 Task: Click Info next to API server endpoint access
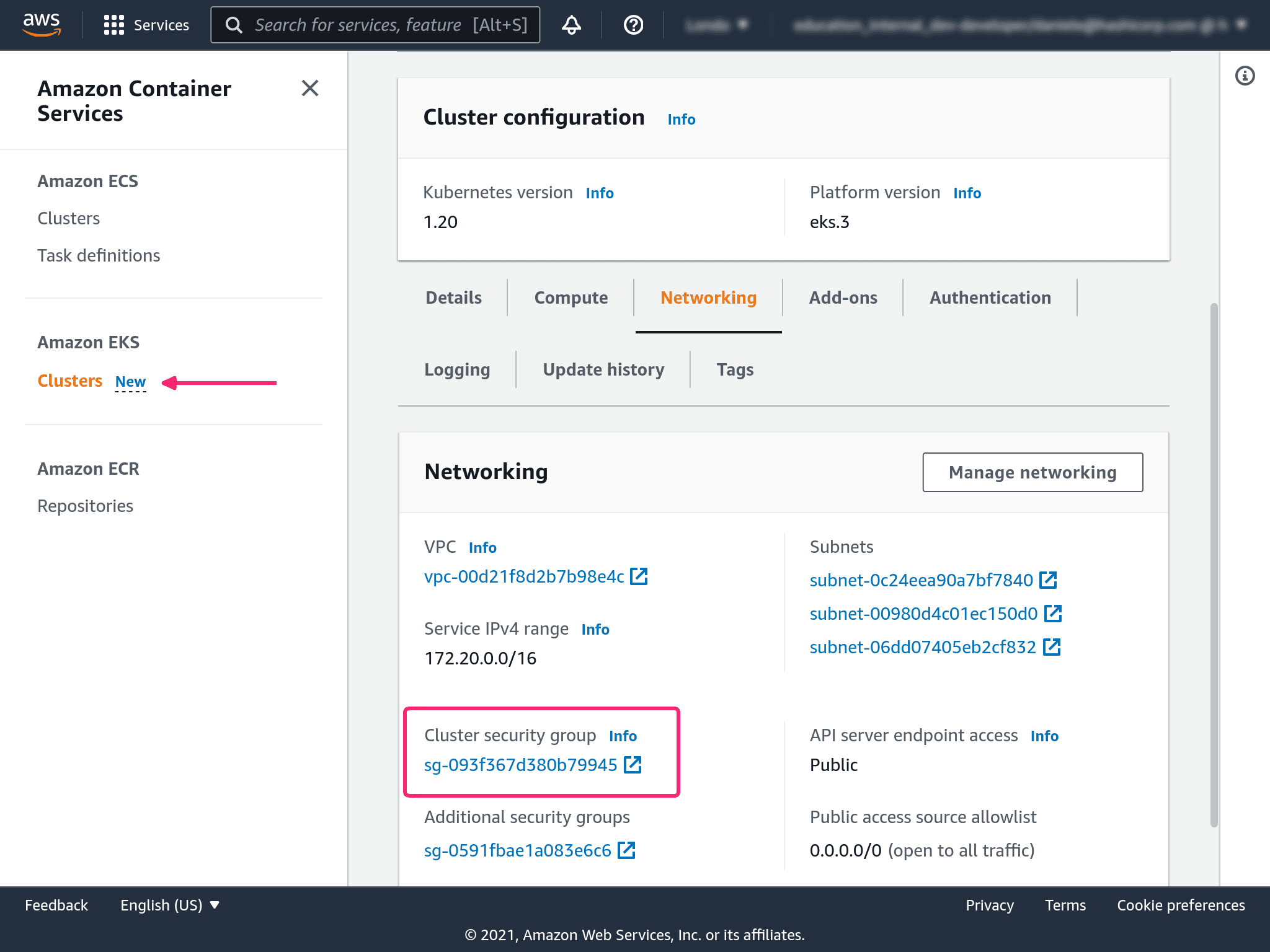click(1044, 736)
